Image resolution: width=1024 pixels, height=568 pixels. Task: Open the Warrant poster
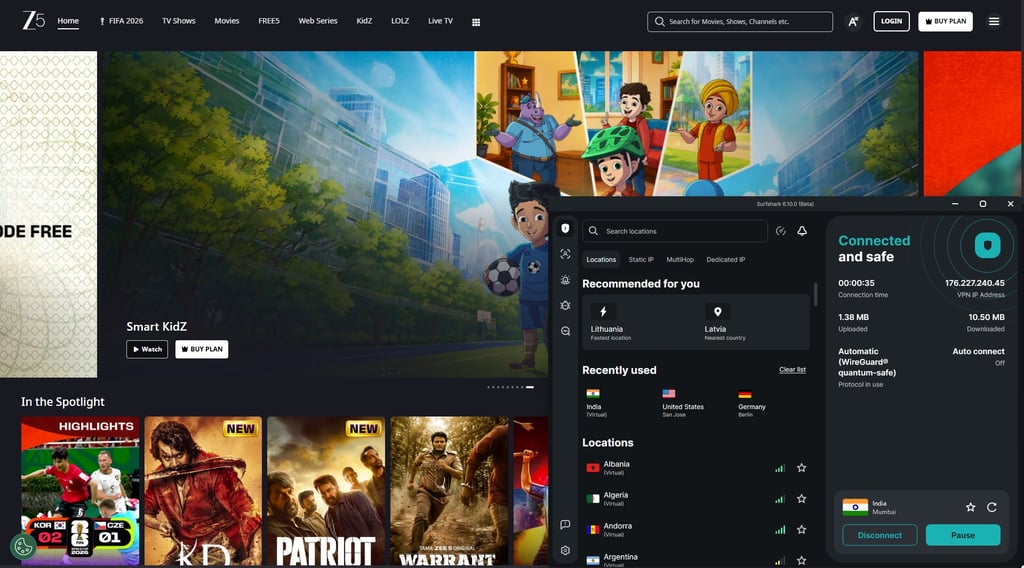[449, 491]
